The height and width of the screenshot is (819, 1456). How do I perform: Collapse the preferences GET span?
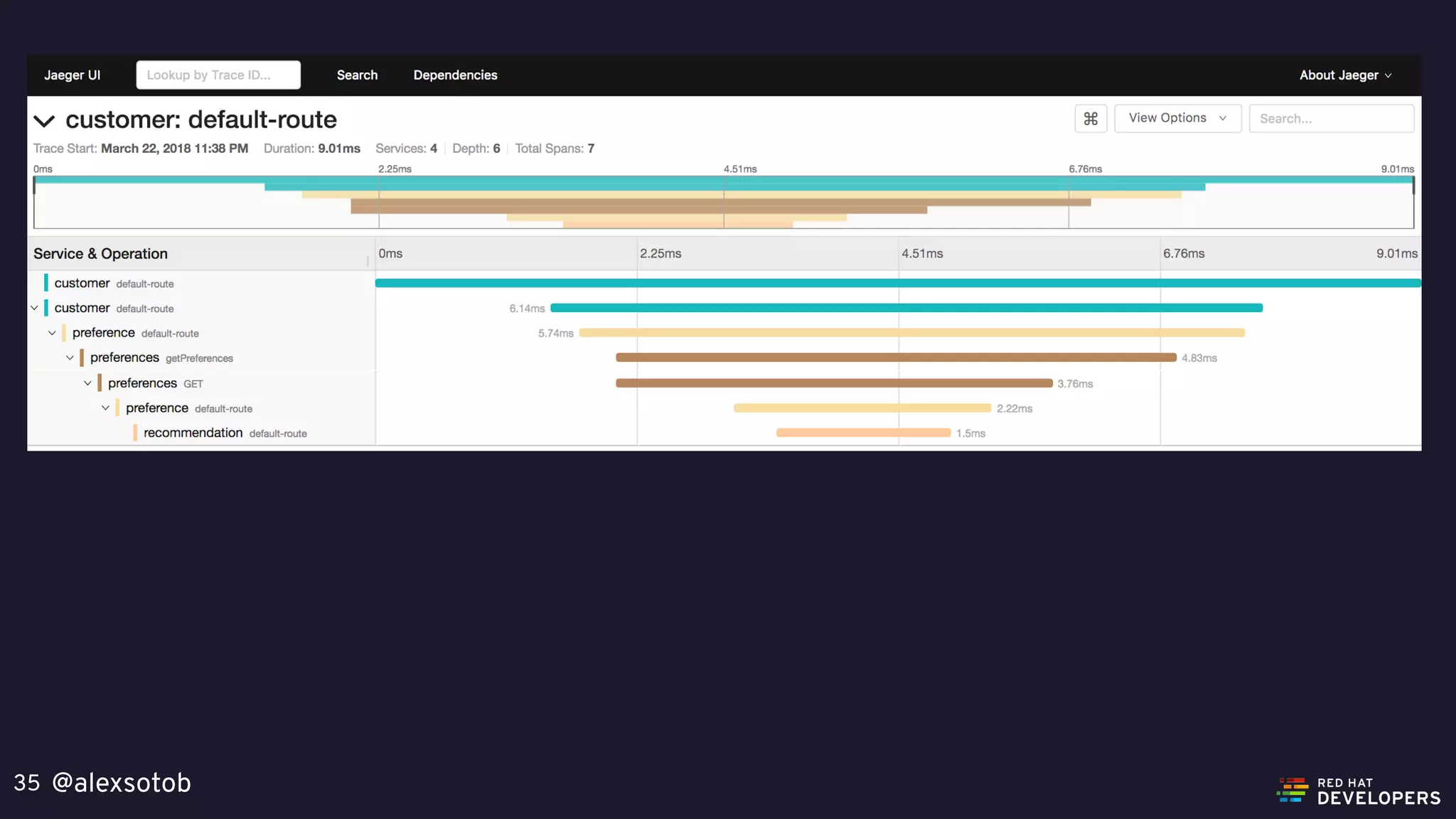pos(87,383)
